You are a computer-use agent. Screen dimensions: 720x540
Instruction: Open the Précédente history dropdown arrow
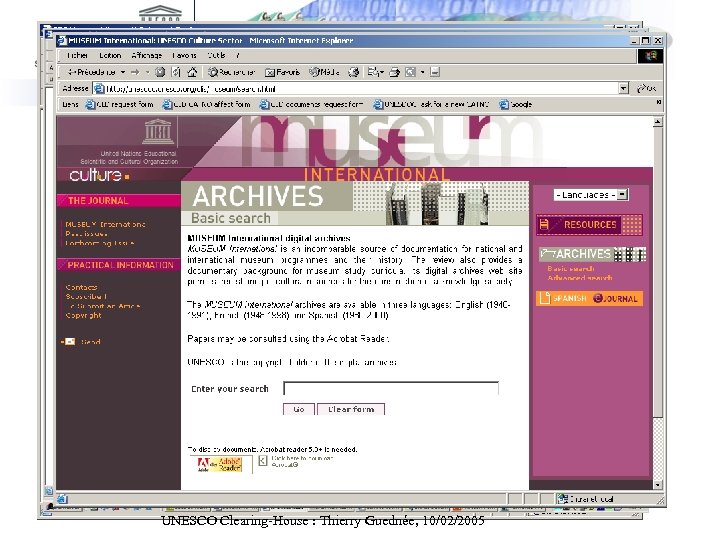pyautogui.click(x=123, y=72)
